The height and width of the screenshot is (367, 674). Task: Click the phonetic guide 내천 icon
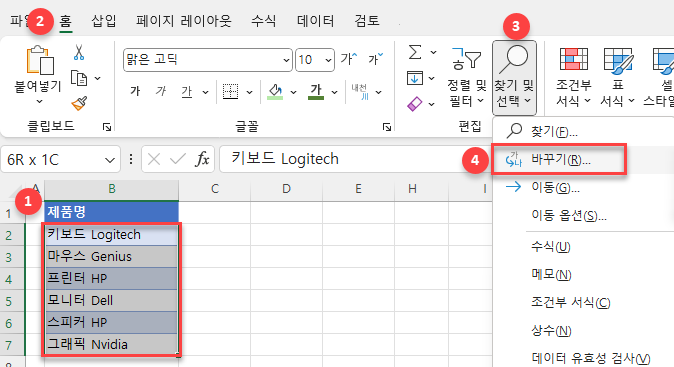(359, 92)
